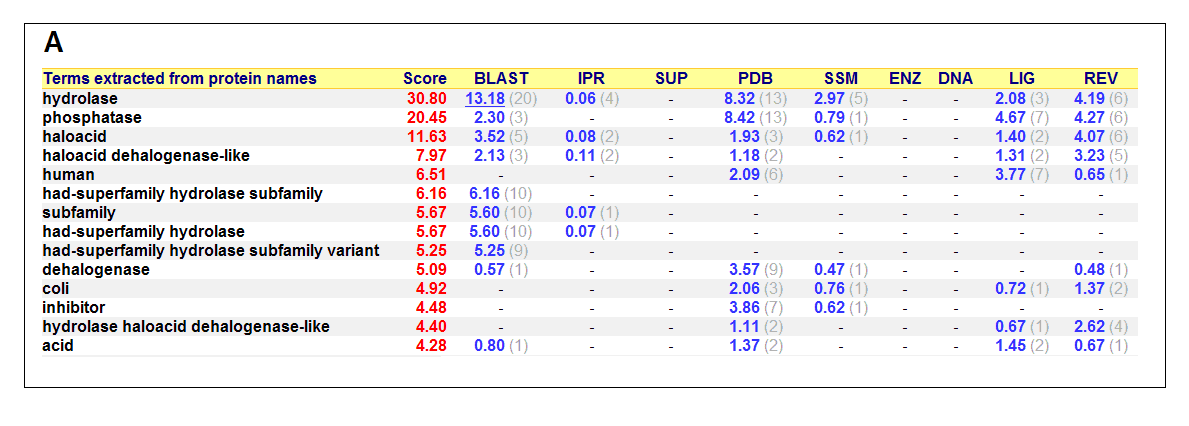Click BLAST score 6.16 for had-superfamily hydrolase subfamily
Viewport: 1189px width, 426px height.
point(485,193)
